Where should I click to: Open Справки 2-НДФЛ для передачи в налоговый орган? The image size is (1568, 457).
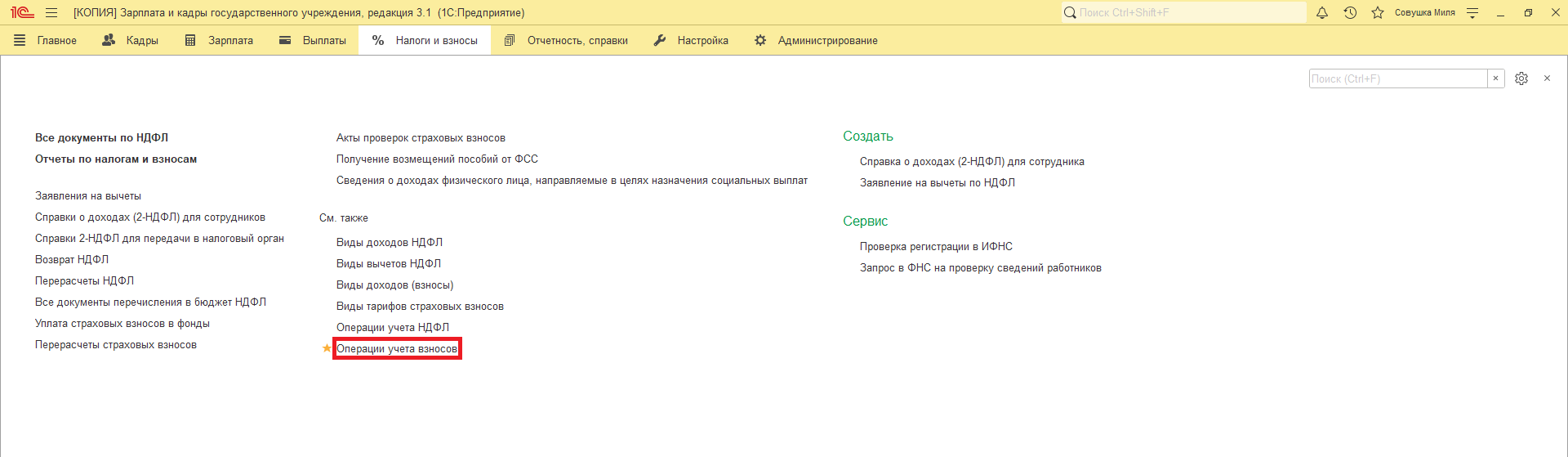pos(159,238)
